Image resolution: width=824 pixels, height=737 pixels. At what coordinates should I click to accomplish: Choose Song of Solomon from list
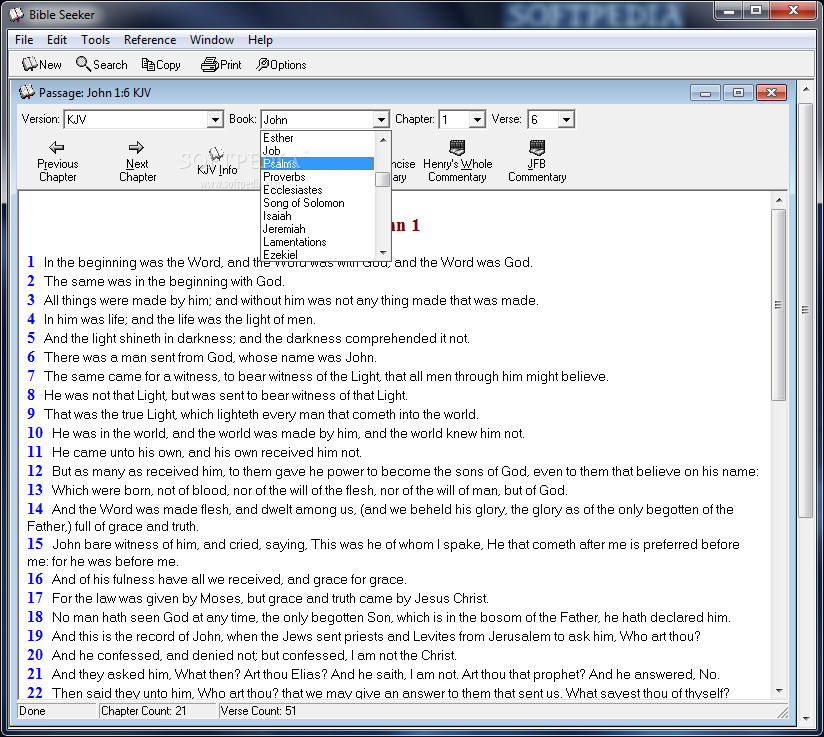pyautogui.click(x=318, y=203)
